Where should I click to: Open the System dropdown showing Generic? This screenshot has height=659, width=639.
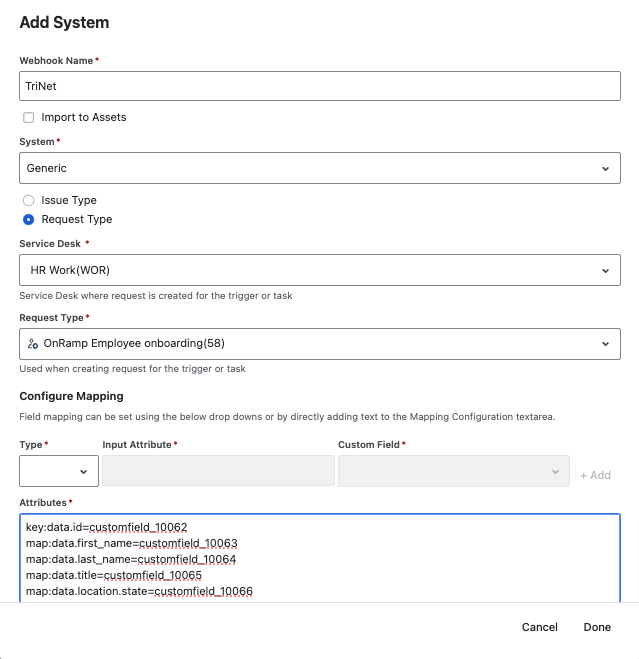coord(320,168)
